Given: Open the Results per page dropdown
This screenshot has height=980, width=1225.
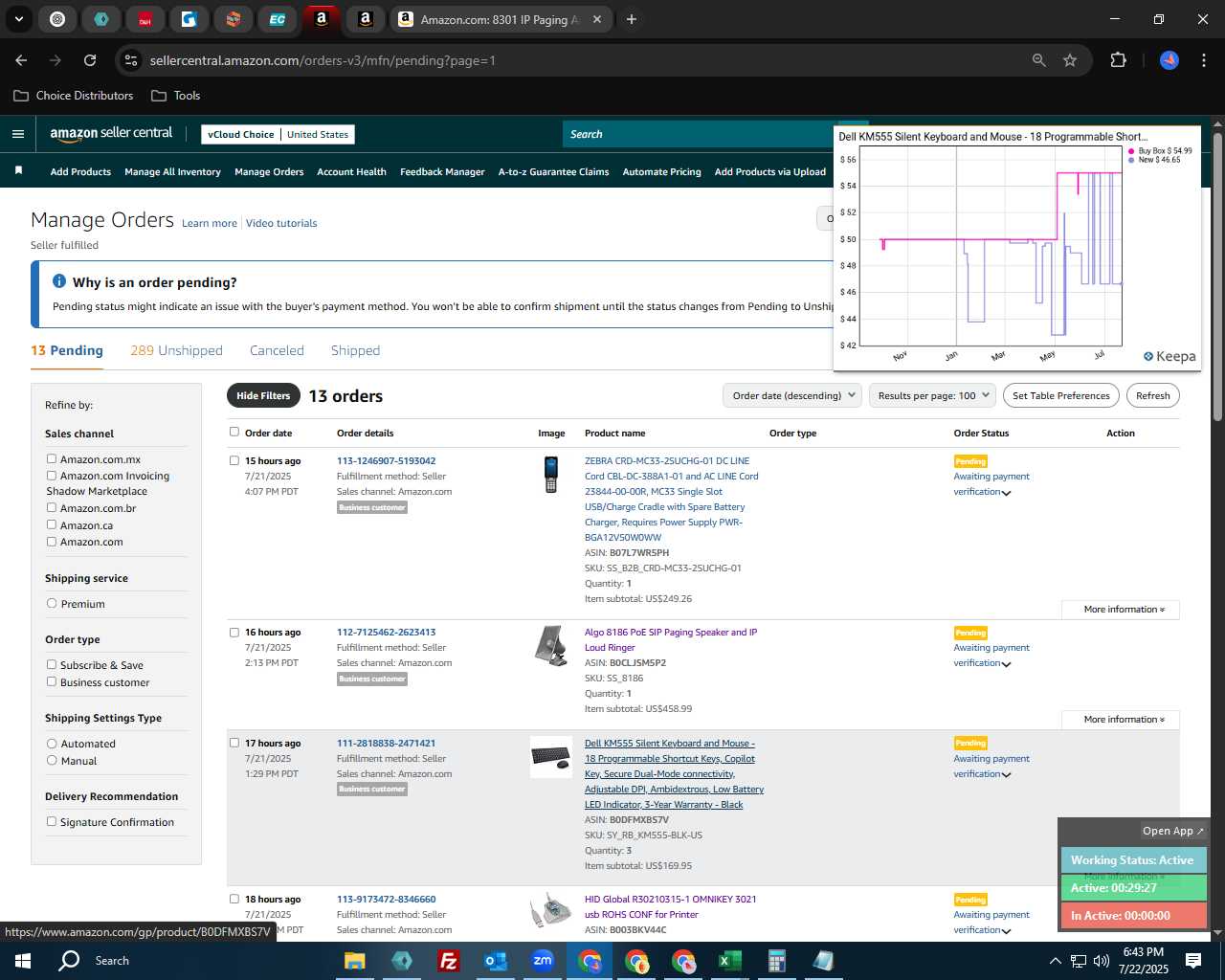Looking at the screenshot, I should 932,395.
